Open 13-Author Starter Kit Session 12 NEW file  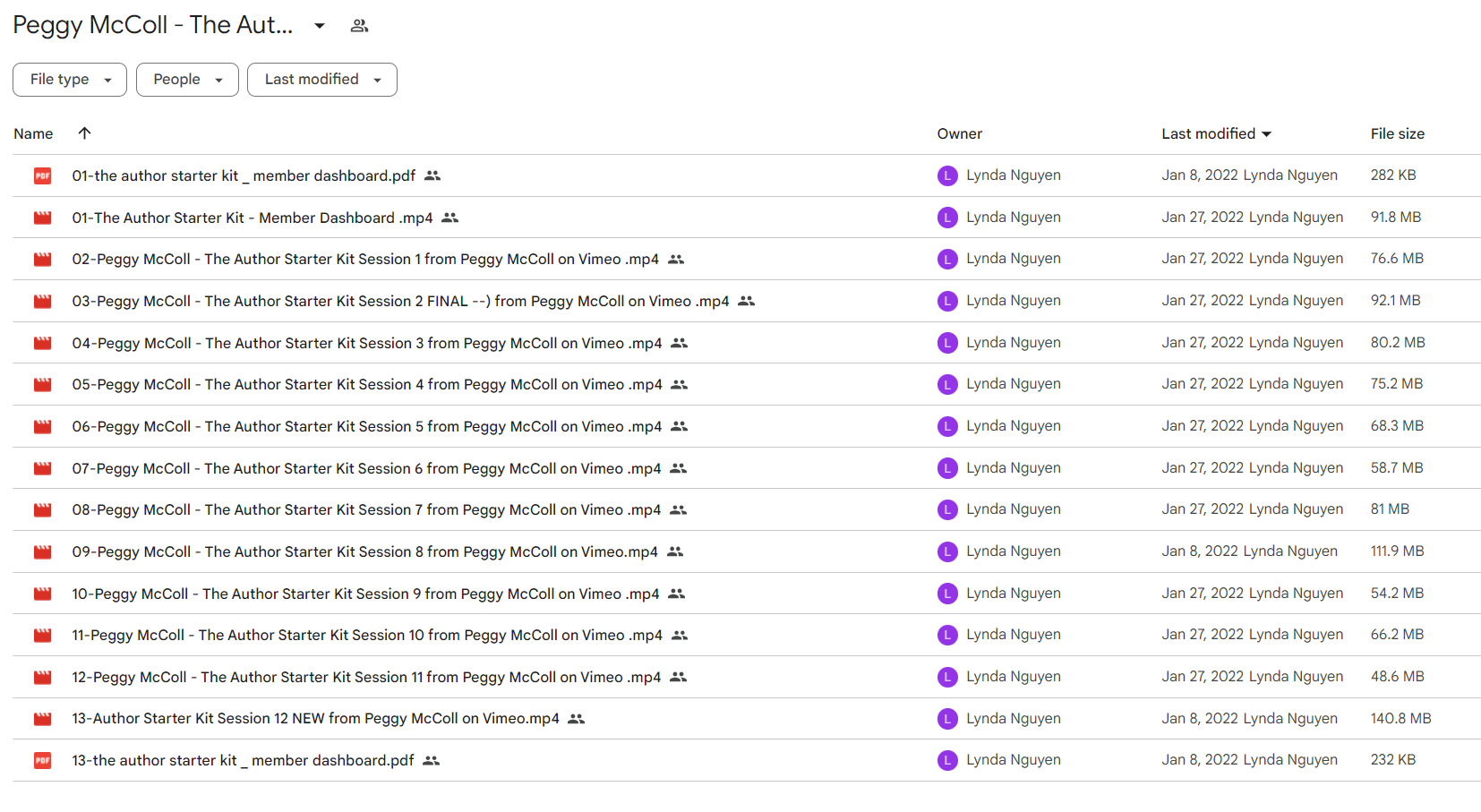315,719
